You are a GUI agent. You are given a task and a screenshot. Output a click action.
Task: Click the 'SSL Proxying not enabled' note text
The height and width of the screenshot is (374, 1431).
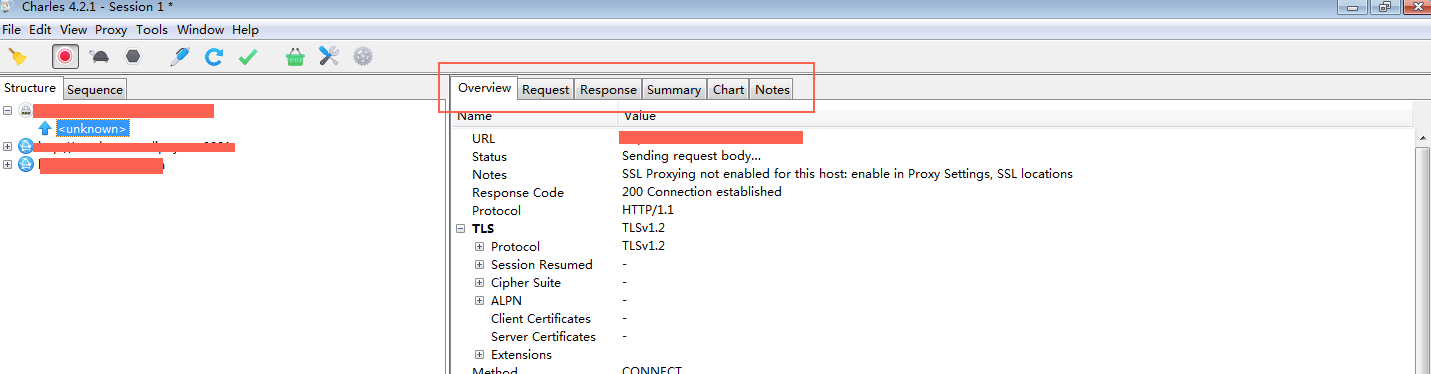click(847, 175)
